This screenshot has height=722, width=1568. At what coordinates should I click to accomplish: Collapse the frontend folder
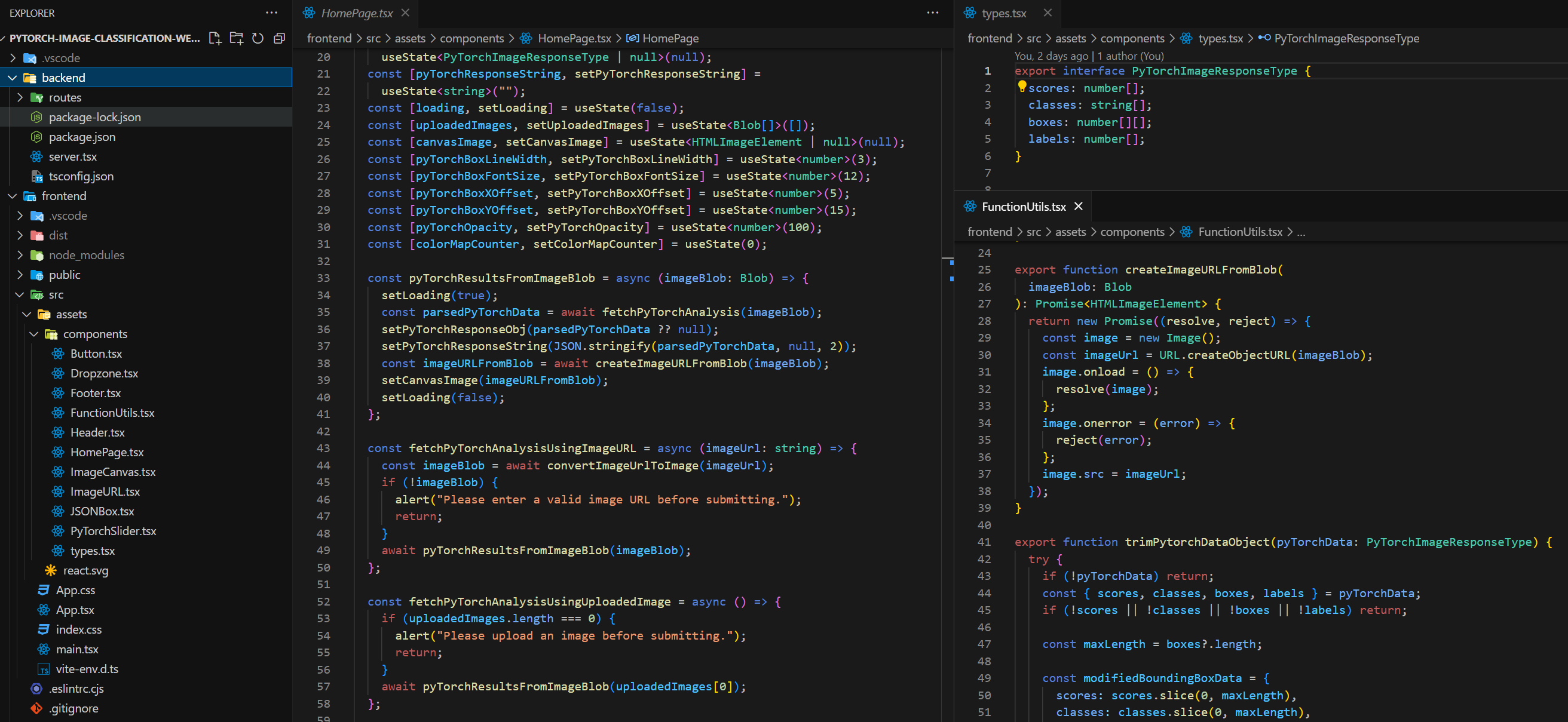click(x=13, y=196)
